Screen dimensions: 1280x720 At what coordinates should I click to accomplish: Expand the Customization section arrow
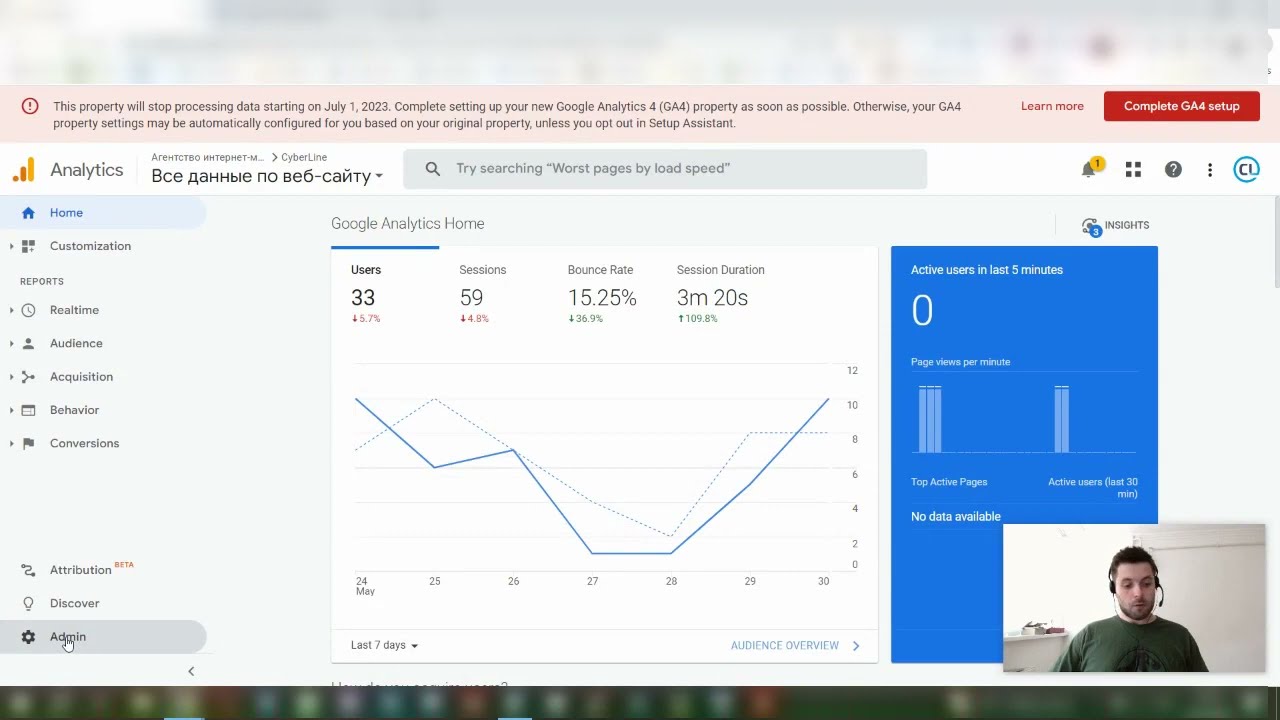click(x=12, y=246)
